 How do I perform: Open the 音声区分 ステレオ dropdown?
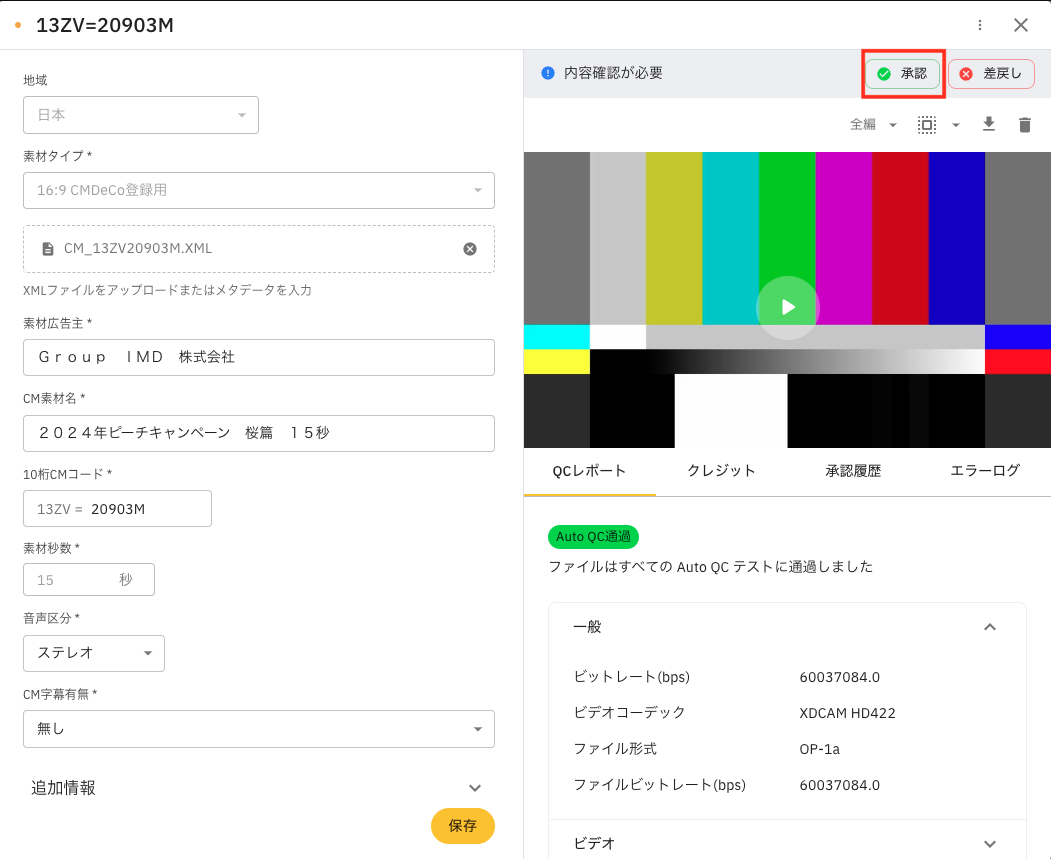(x=94, y=653)
